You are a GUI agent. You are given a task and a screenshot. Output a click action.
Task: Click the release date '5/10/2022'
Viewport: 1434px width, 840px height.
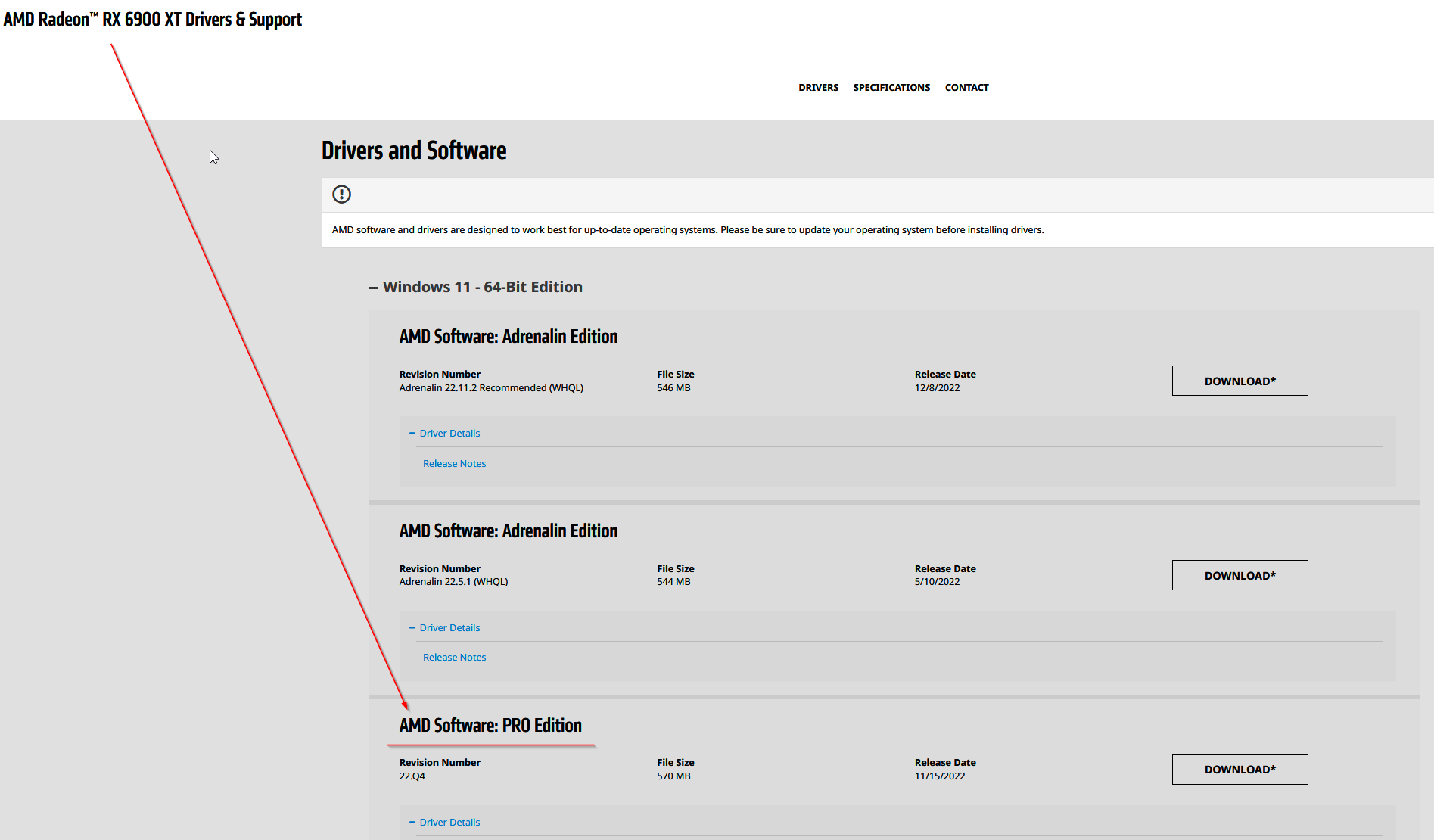click(937, 582)
